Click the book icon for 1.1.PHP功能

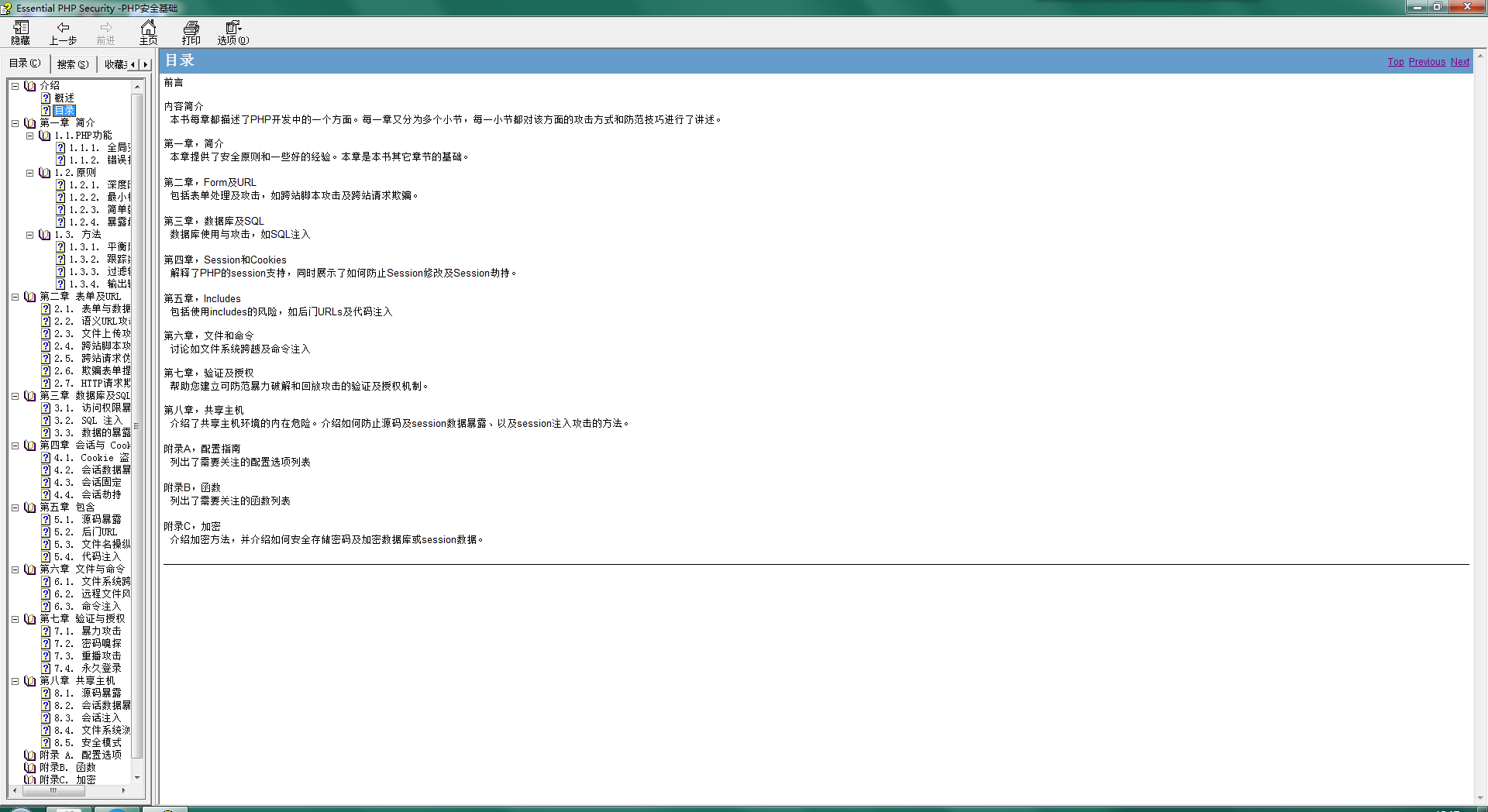point(45,136)
